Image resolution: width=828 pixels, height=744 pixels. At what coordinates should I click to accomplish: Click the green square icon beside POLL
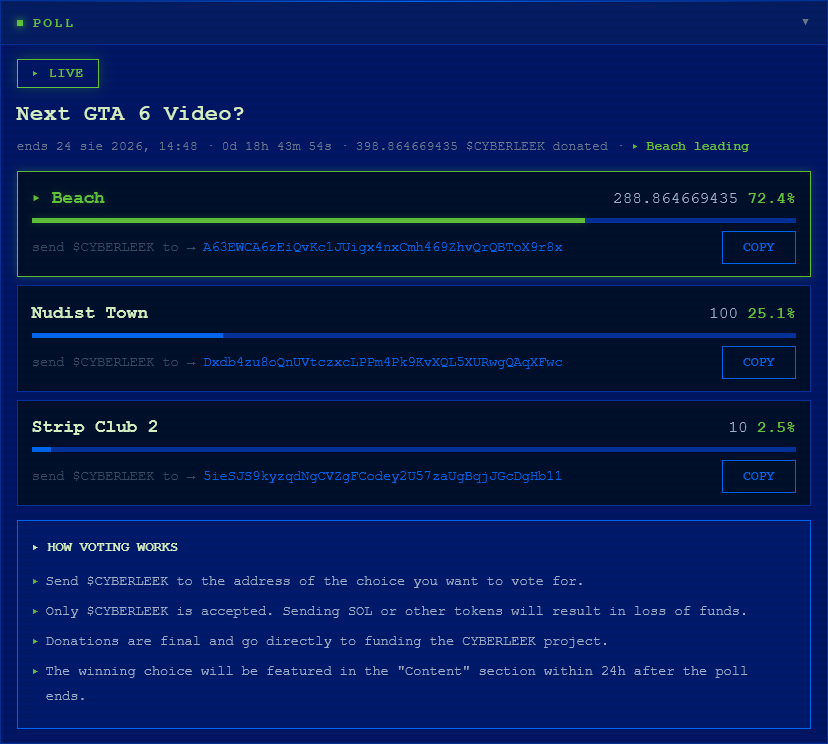click(x=20, y=23)
